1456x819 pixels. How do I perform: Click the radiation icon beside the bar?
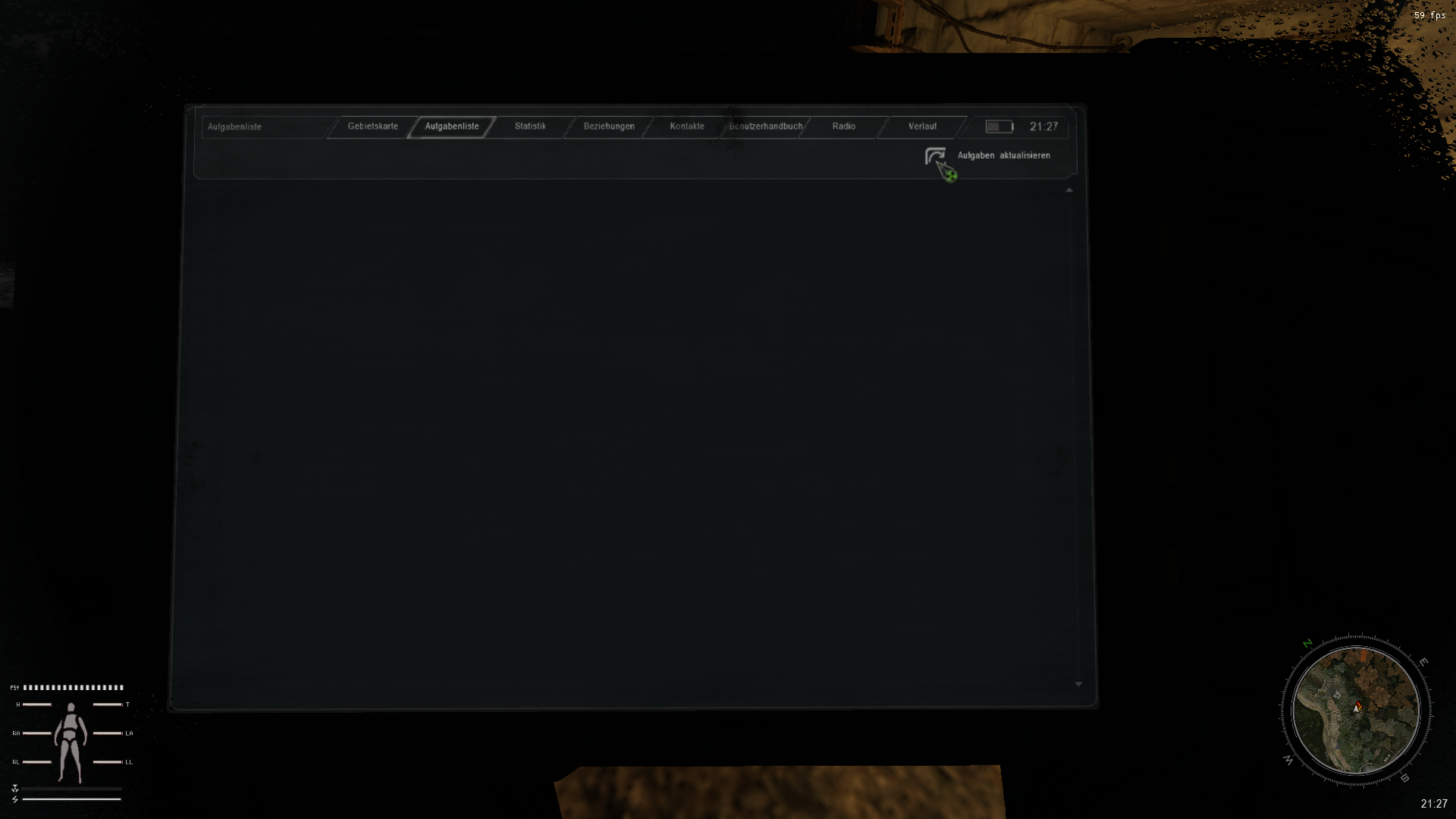tap(14, 788)
